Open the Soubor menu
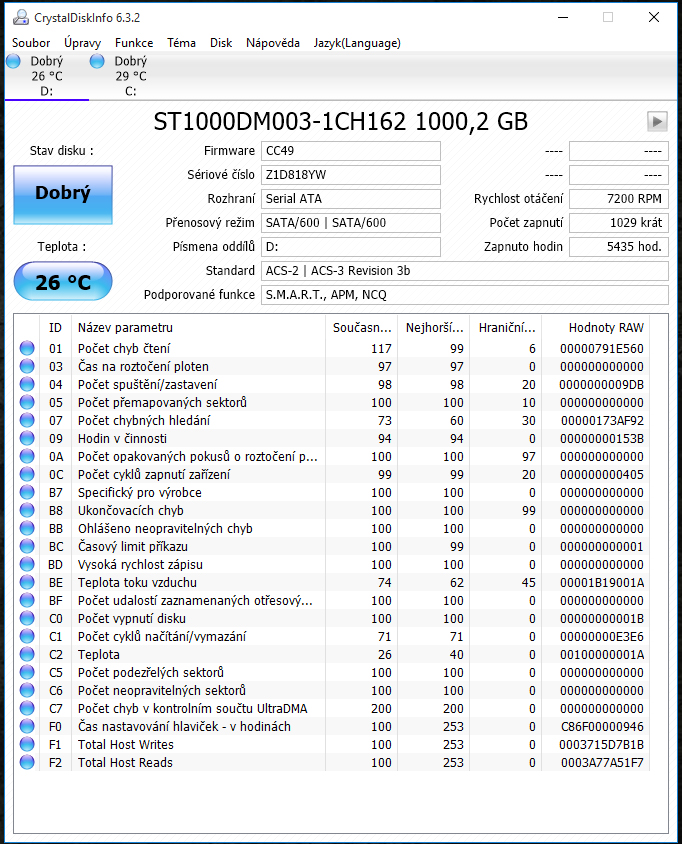Screen dimensions: 682x844 pos(31,43)
